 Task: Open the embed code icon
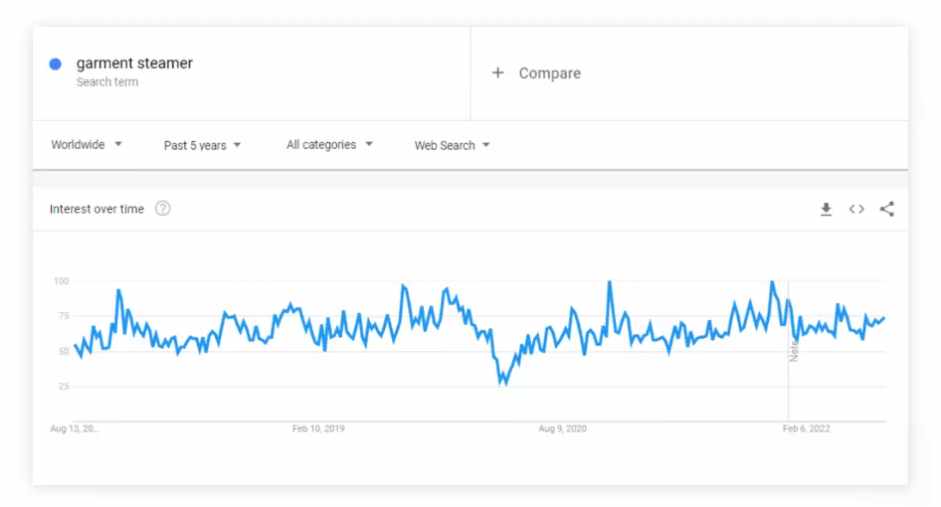point(856,209)
